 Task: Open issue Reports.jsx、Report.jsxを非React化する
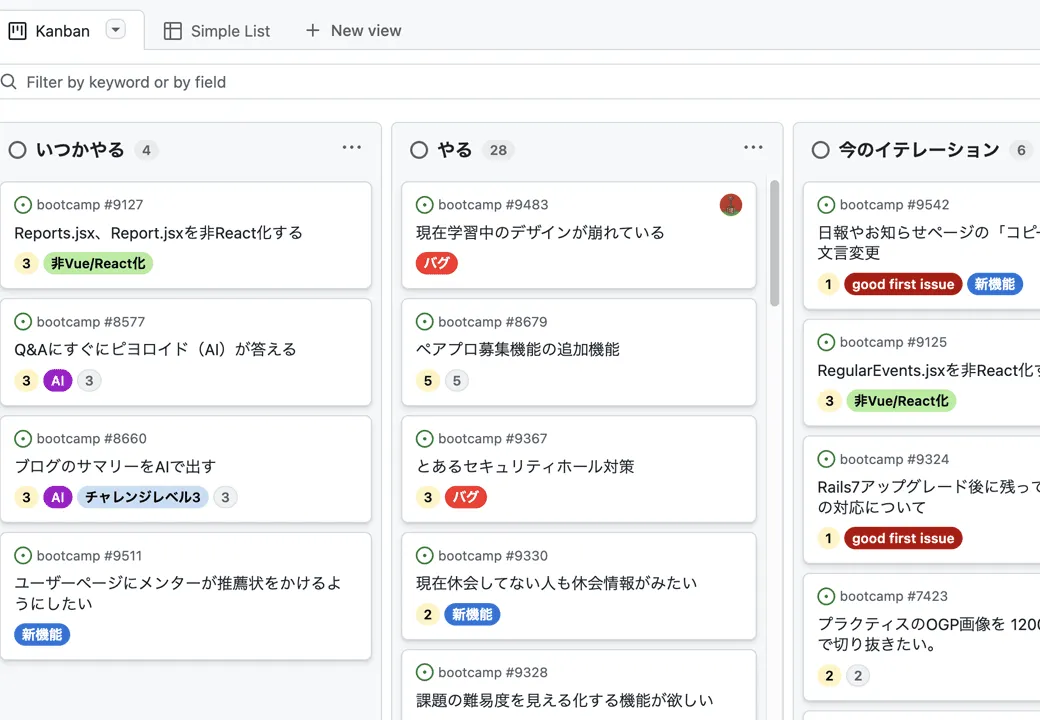point(159,233)
